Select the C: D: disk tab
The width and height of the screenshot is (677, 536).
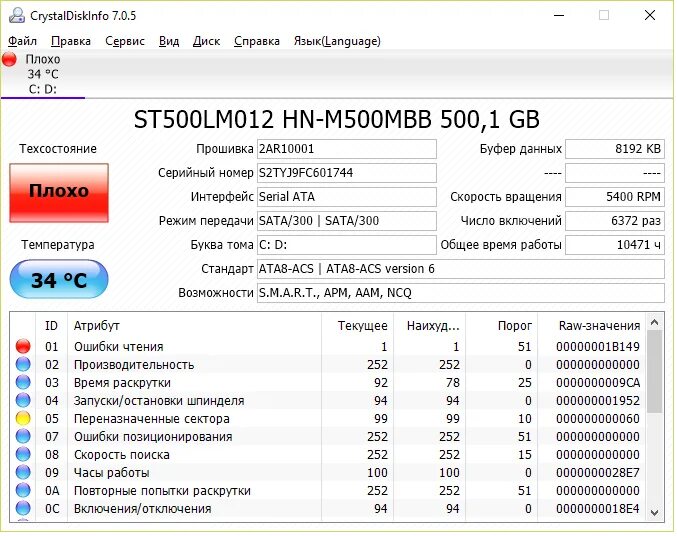click(43, 74)
